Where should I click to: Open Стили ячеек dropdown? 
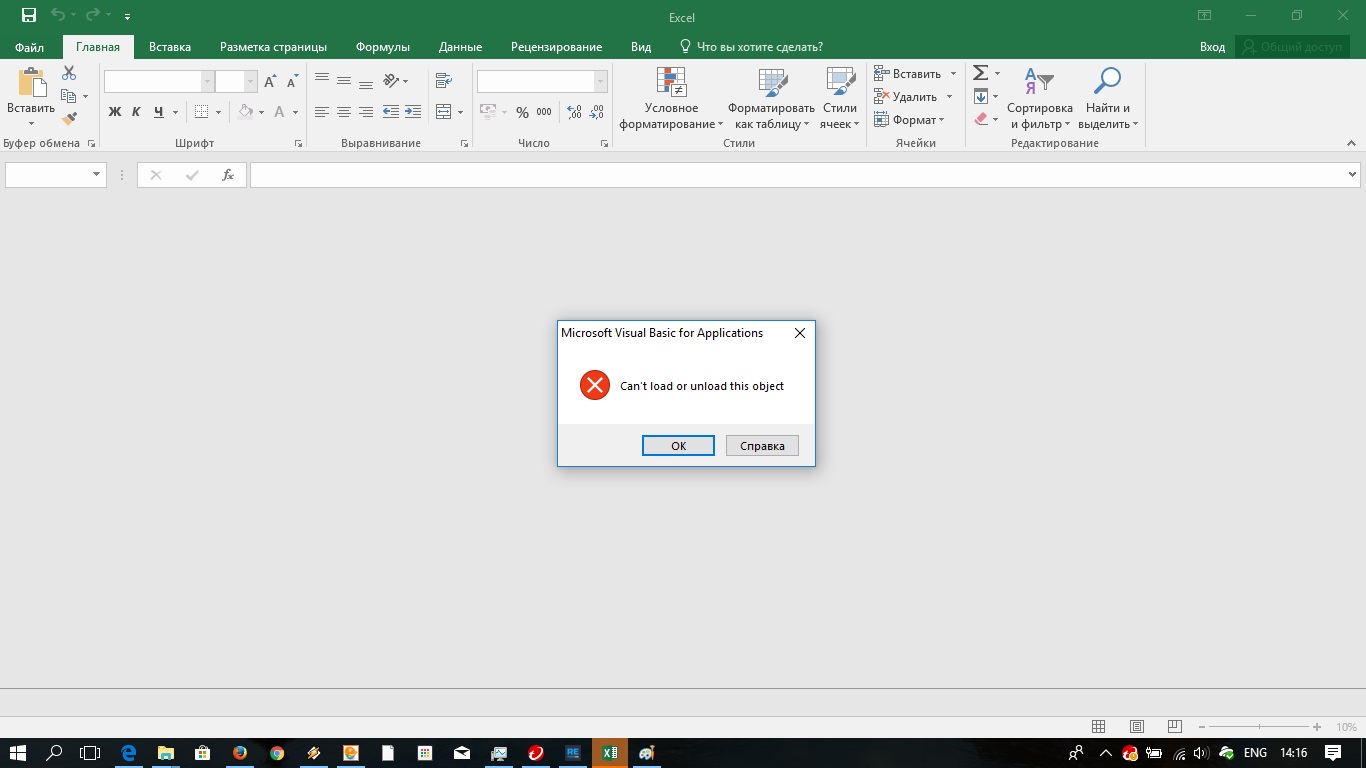pos(840,98)
